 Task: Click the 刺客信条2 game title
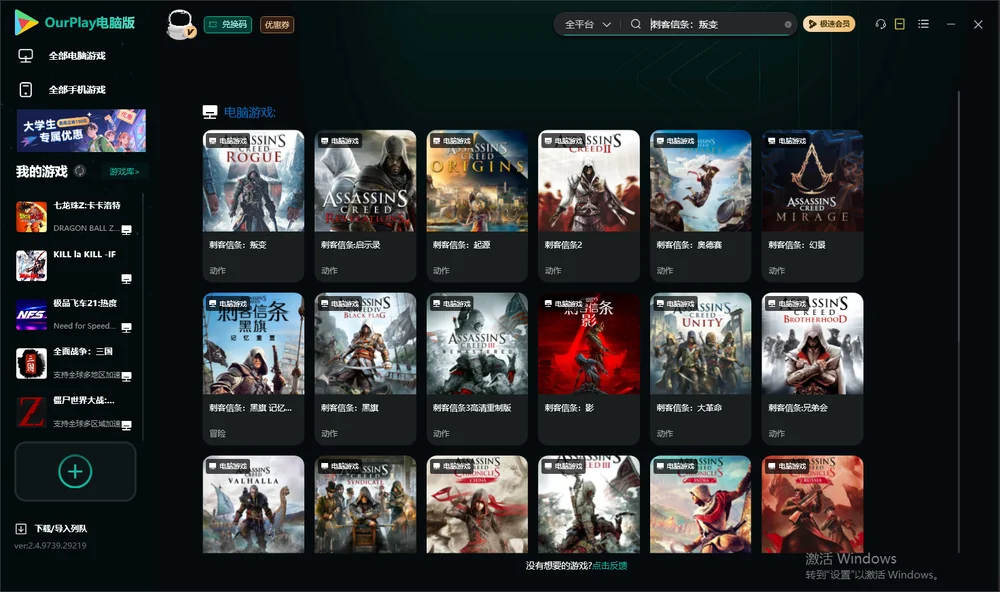(x=563, y=245)
